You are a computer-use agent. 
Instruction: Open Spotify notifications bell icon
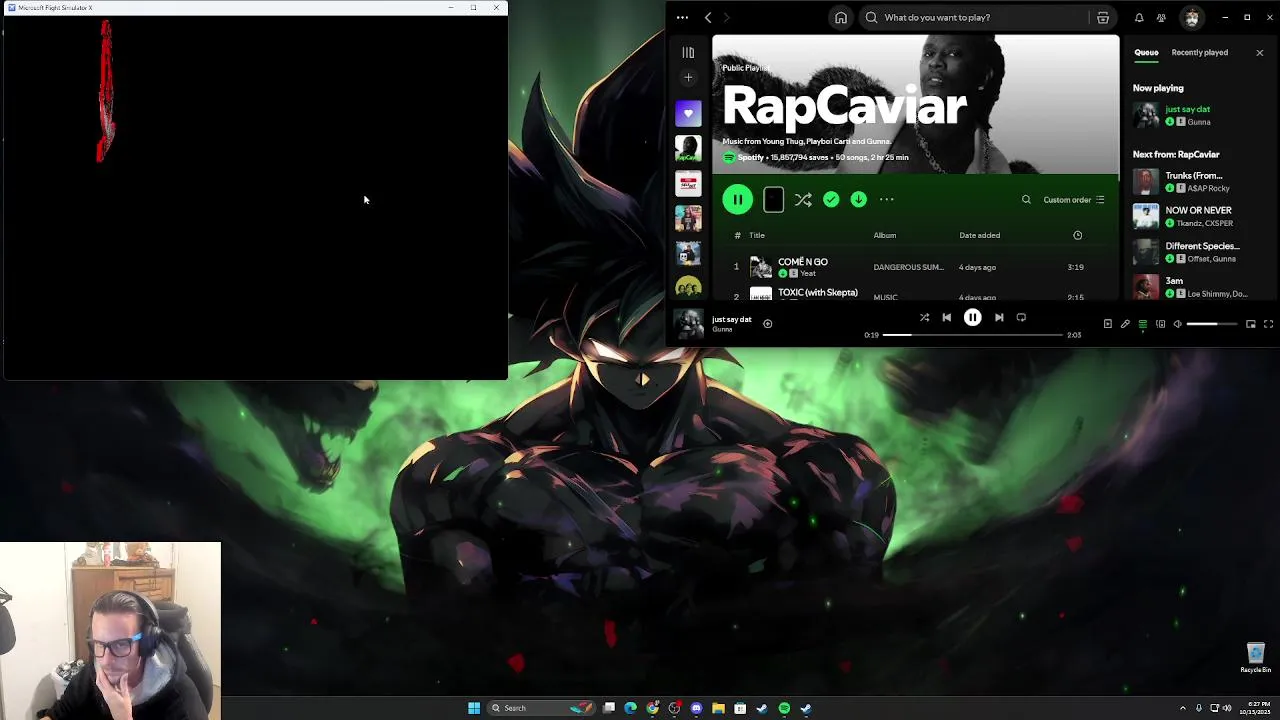coord(1139,17)
